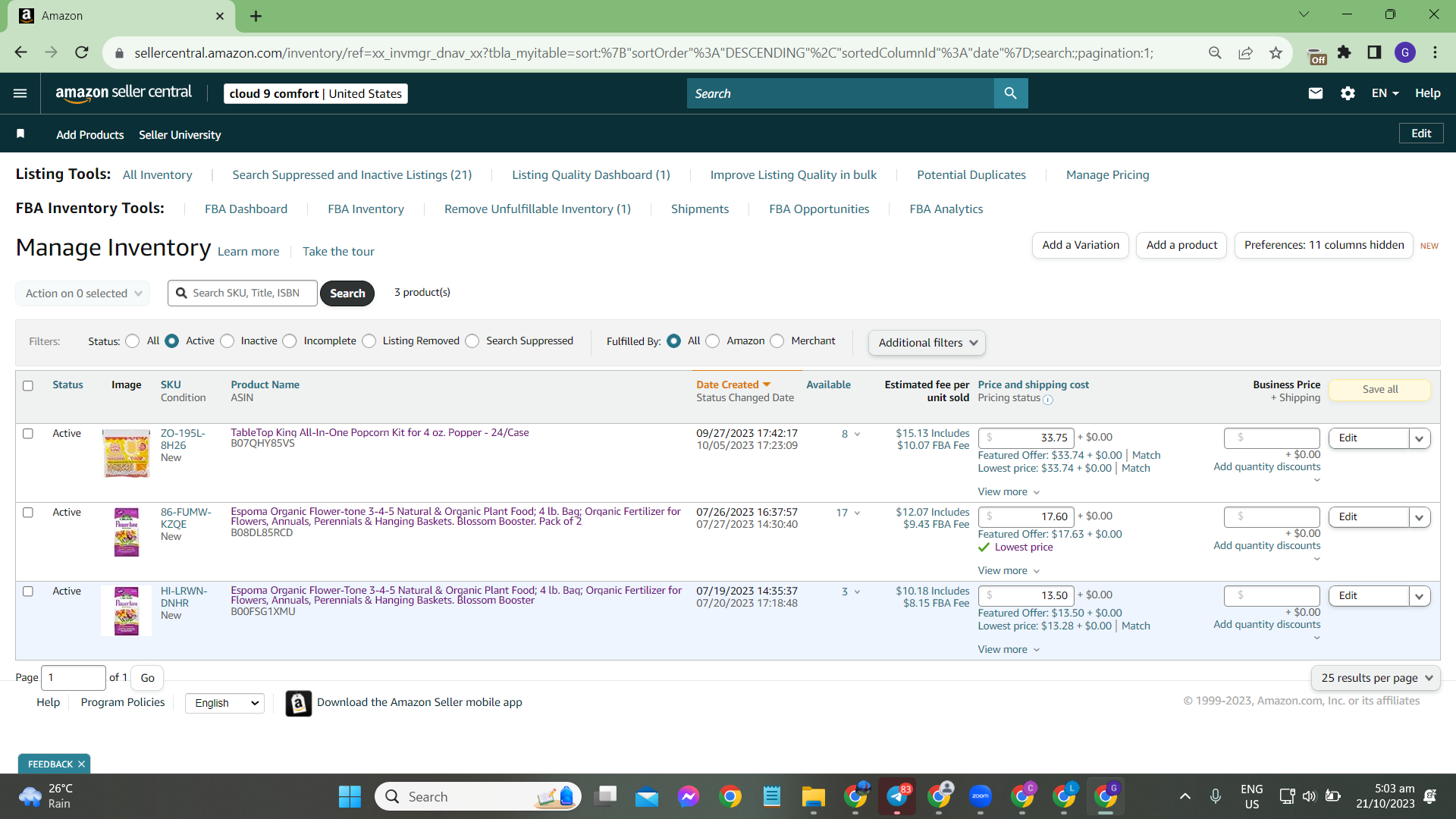The image size is (1456, 819).
Task: Click the Search SKU, Title, ISBN field
Action: pyautogui.click(x=243, y=293)
